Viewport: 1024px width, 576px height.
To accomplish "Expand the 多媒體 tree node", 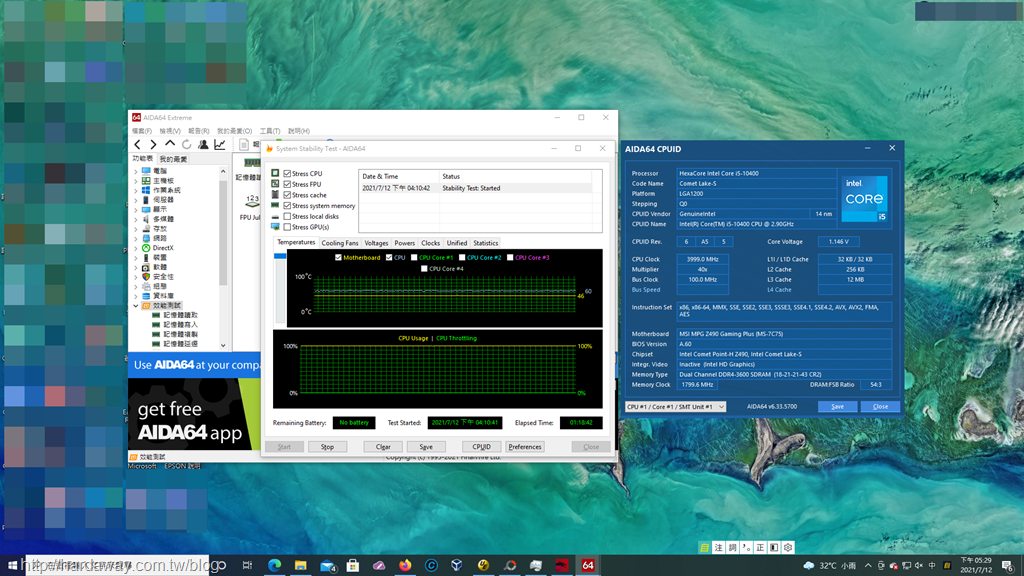I will 136,219.
